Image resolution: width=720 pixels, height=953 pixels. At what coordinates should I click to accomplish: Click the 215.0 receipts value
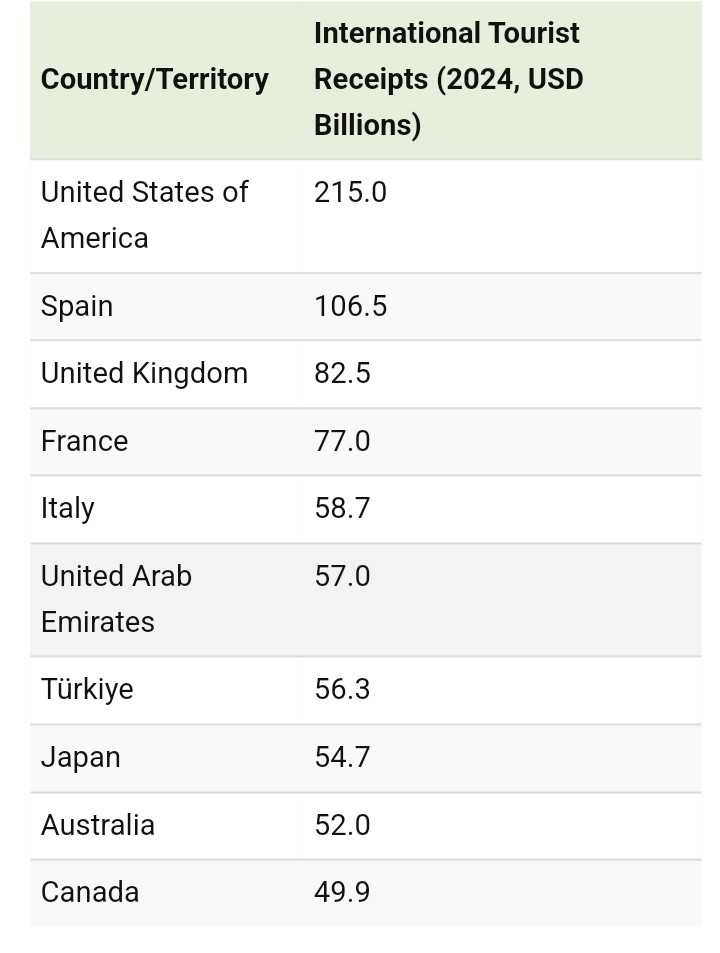350,192
